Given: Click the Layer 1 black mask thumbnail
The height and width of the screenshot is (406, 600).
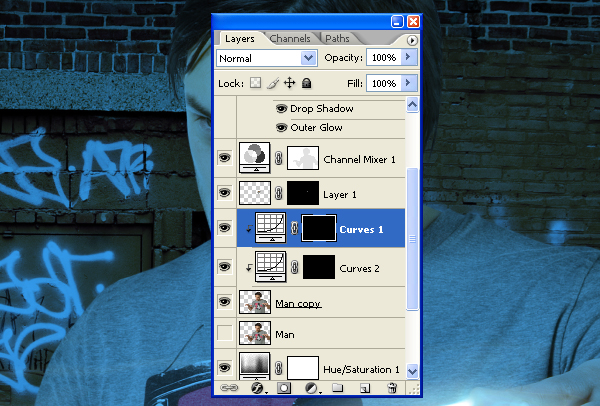Looking at the screenshot, I should (303, 193).
